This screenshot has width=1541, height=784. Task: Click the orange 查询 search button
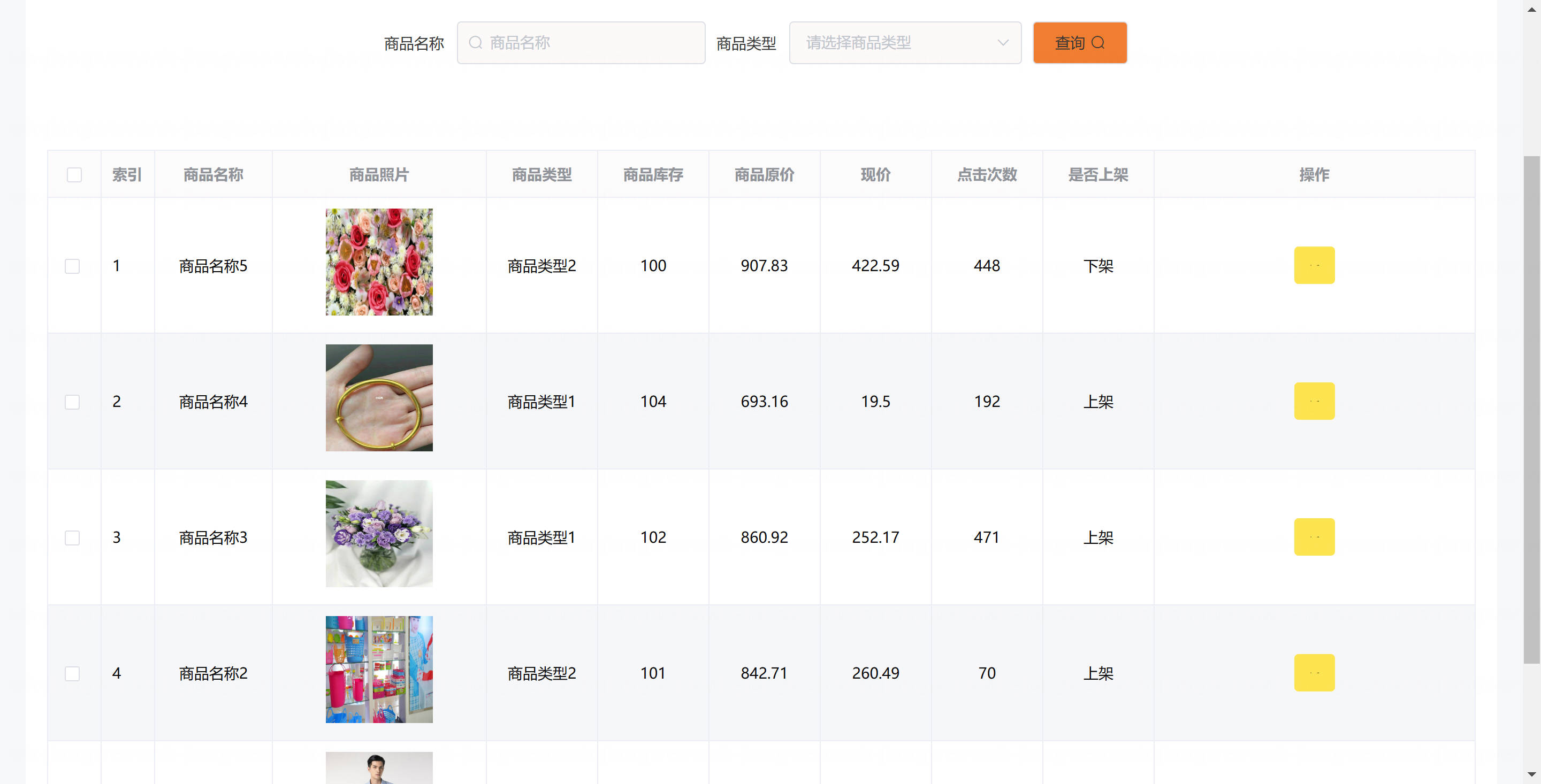pos(1080,42)
